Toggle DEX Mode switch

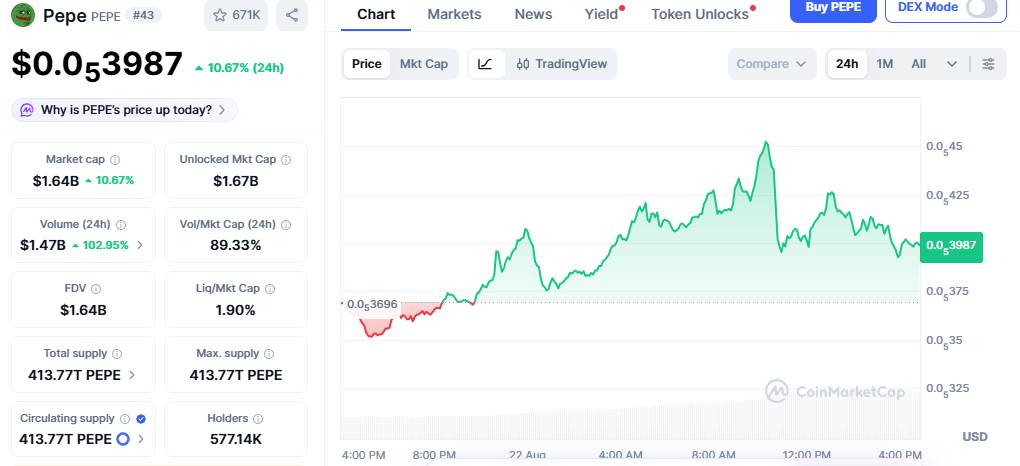(982, 7)
